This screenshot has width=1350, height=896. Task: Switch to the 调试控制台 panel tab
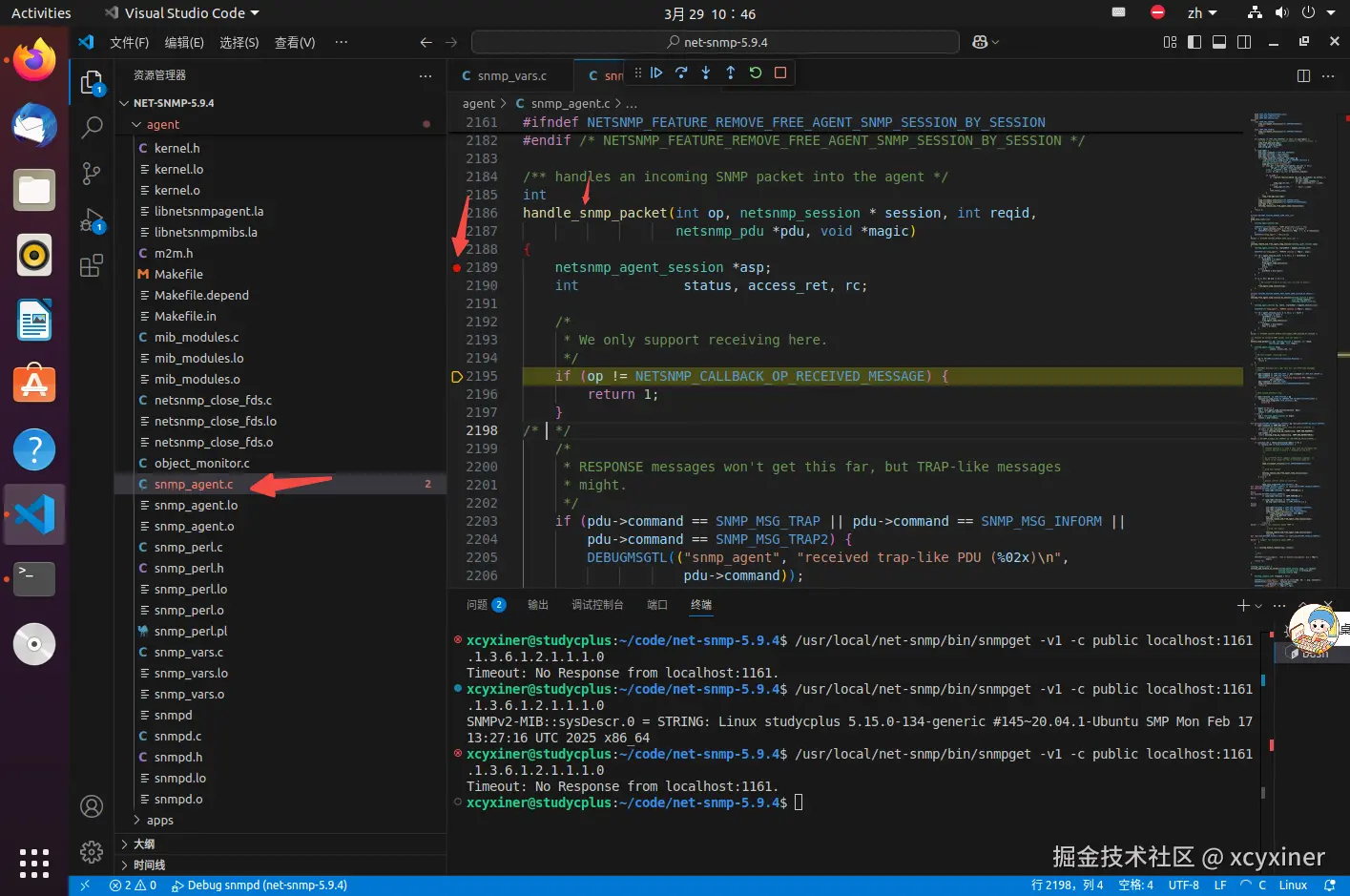596,605
